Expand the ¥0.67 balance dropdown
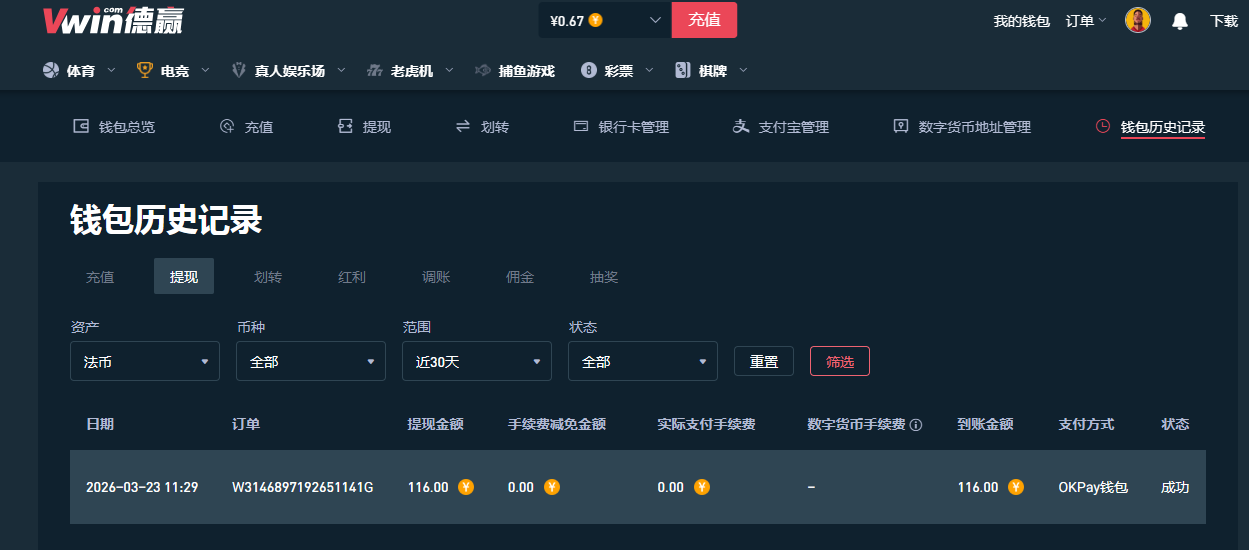The height and width of the screenshot is (550, 1249). (656, 20)
